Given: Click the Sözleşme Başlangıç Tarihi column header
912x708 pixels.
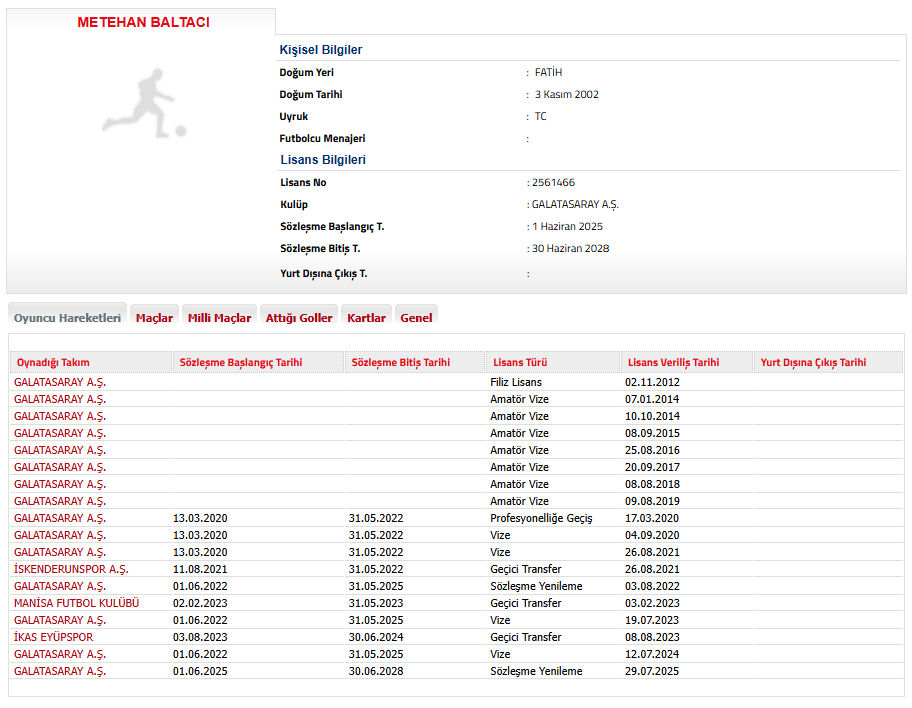Looking at the screenshot, I should coord(240,362).
